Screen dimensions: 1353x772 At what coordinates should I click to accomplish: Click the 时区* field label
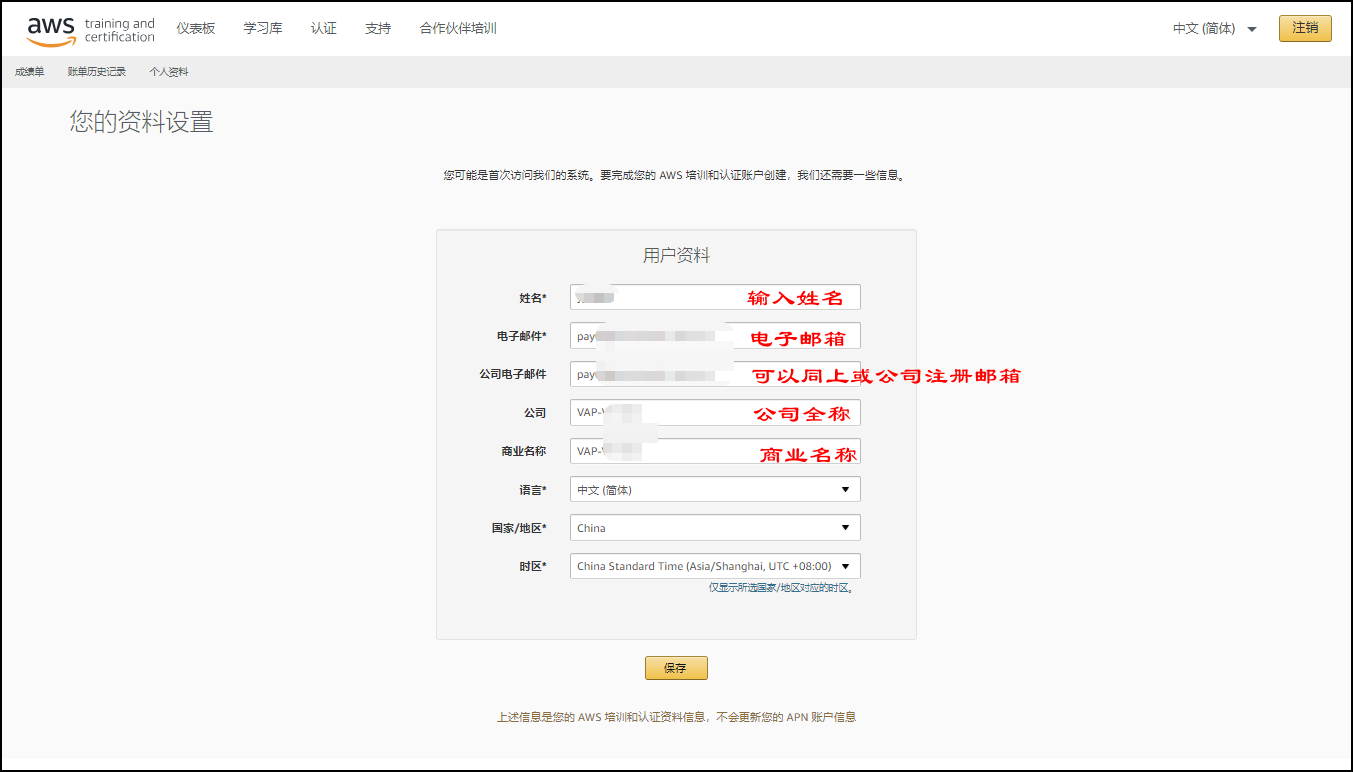[x=532, y=566]
